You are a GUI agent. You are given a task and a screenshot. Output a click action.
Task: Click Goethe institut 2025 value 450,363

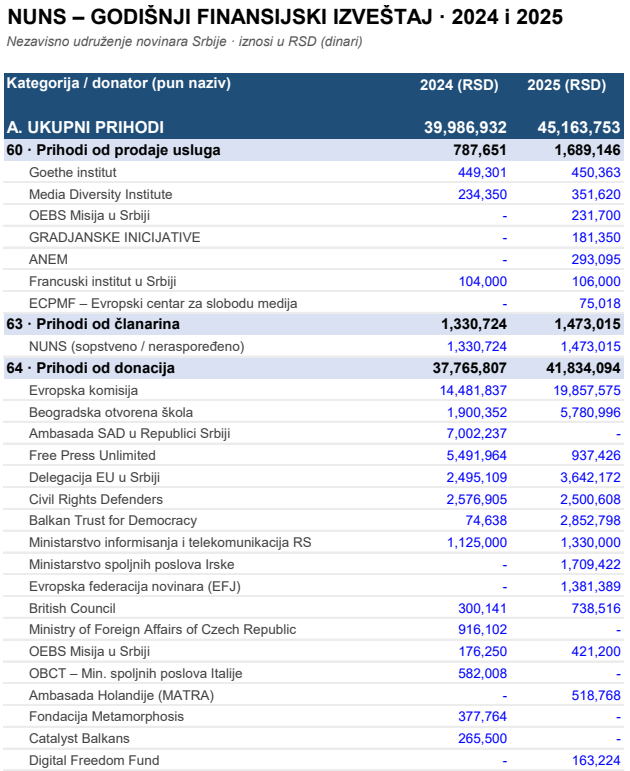click(x=596, y=173)
